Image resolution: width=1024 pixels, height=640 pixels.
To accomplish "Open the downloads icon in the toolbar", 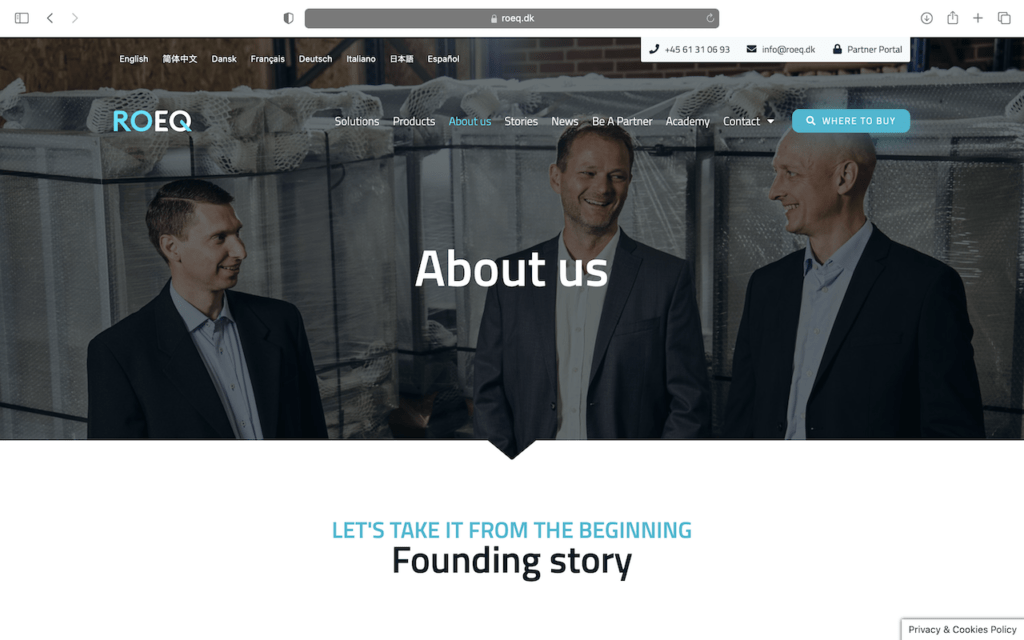I will (926, 18).
